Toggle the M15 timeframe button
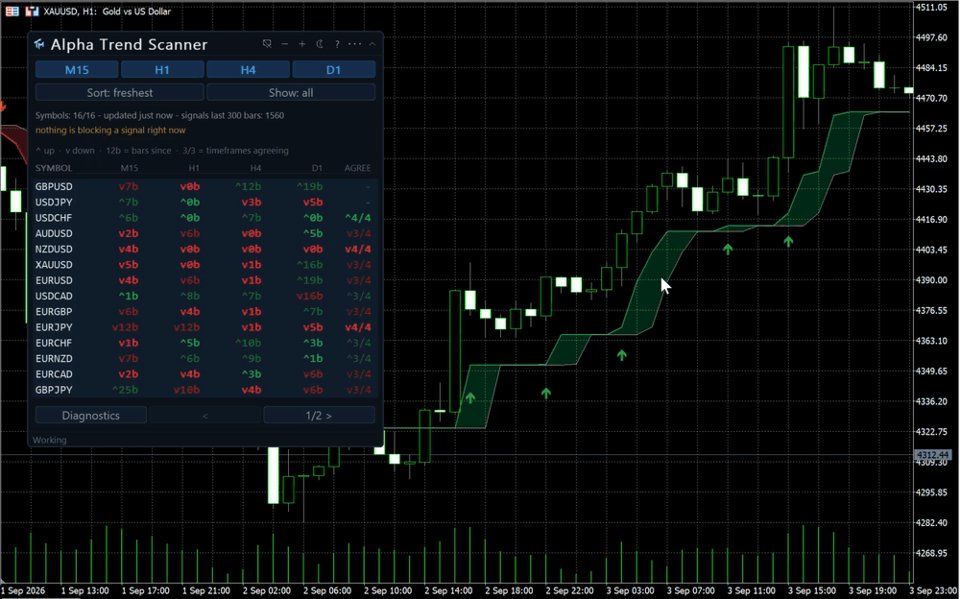960x599 pixels. point(77,70)
